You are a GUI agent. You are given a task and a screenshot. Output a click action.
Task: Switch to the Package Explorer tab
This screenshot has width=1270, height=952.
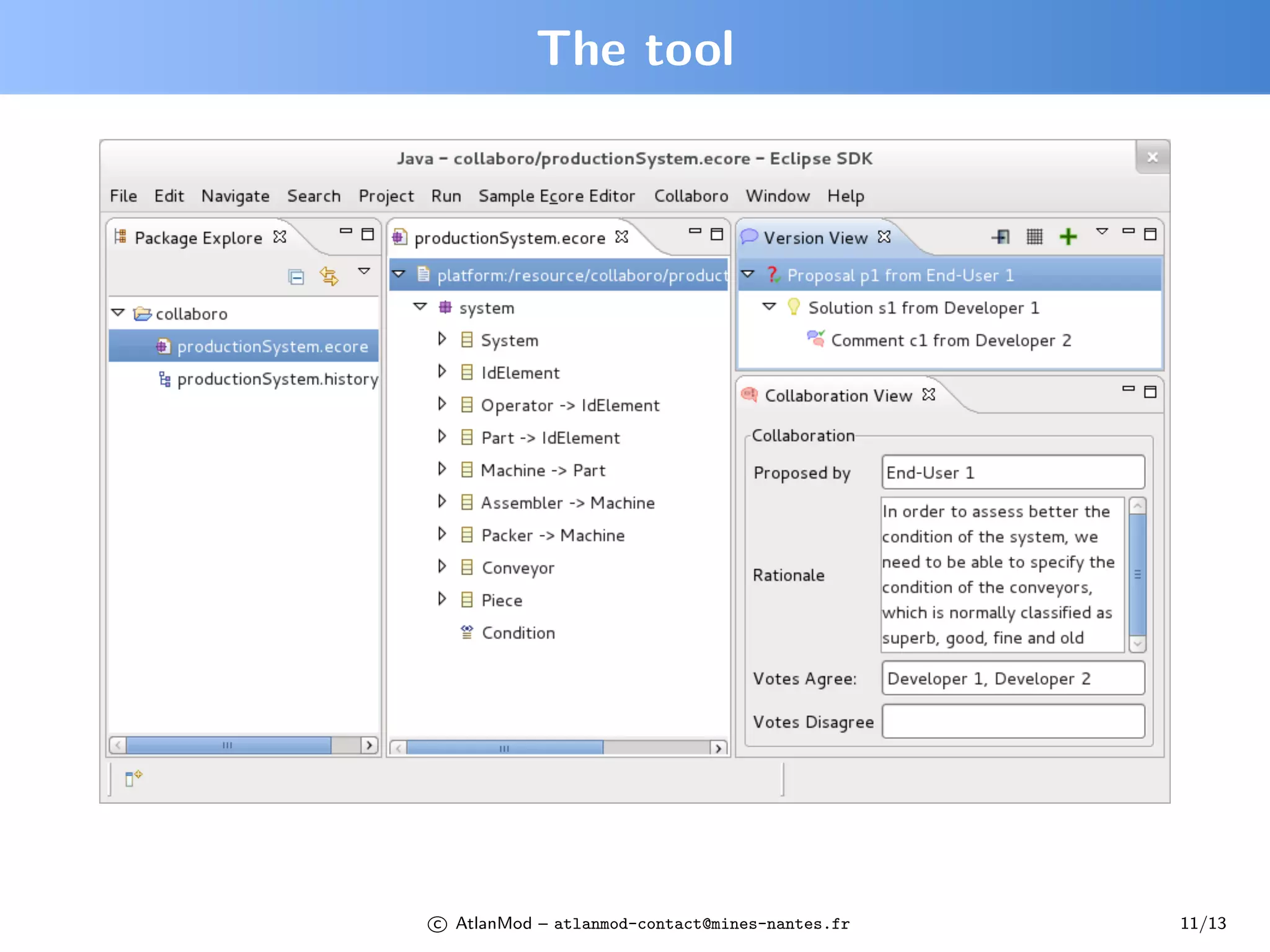[198, 238]
